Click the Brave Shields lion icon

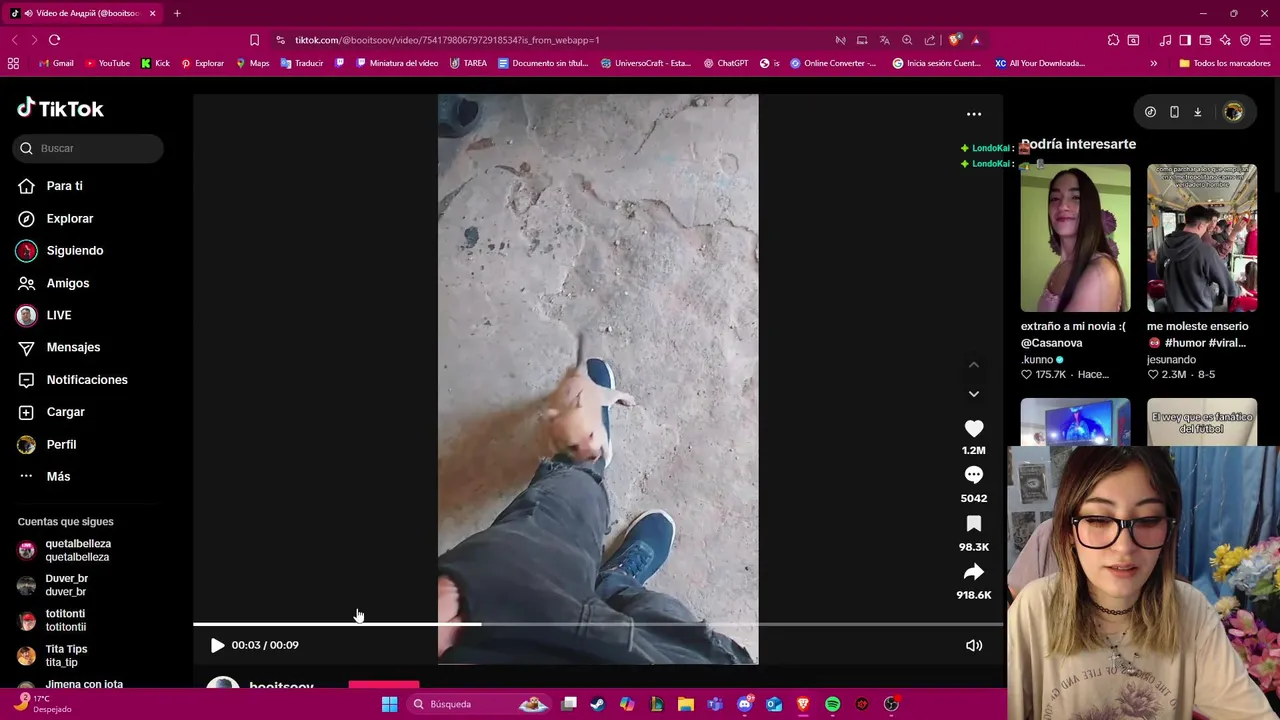pyautogui.click(x=955, y=40)
